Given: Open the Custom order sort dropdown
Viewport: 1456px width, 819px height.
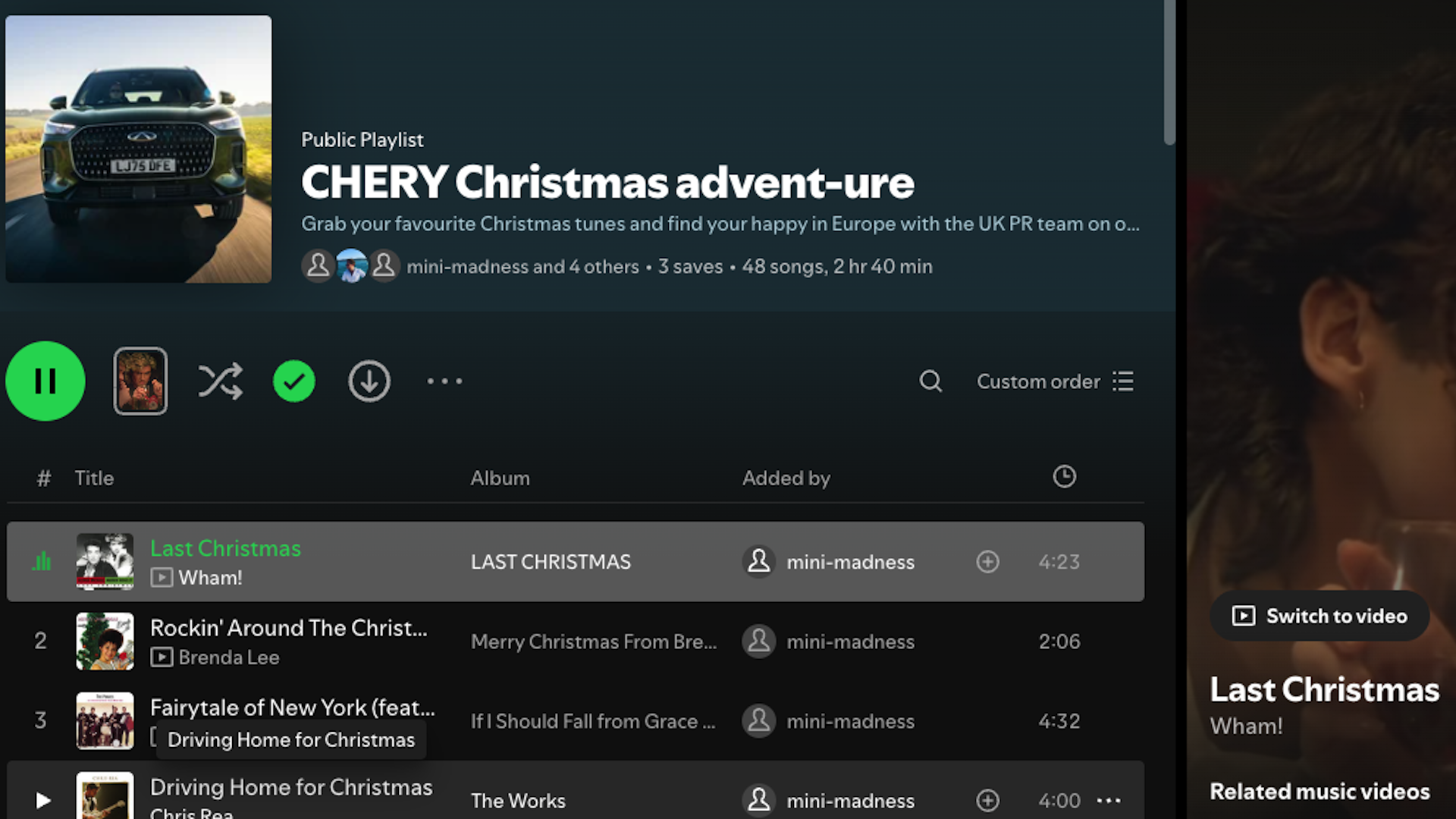Looking at the screenshot, I should (x=1055, y=381).
